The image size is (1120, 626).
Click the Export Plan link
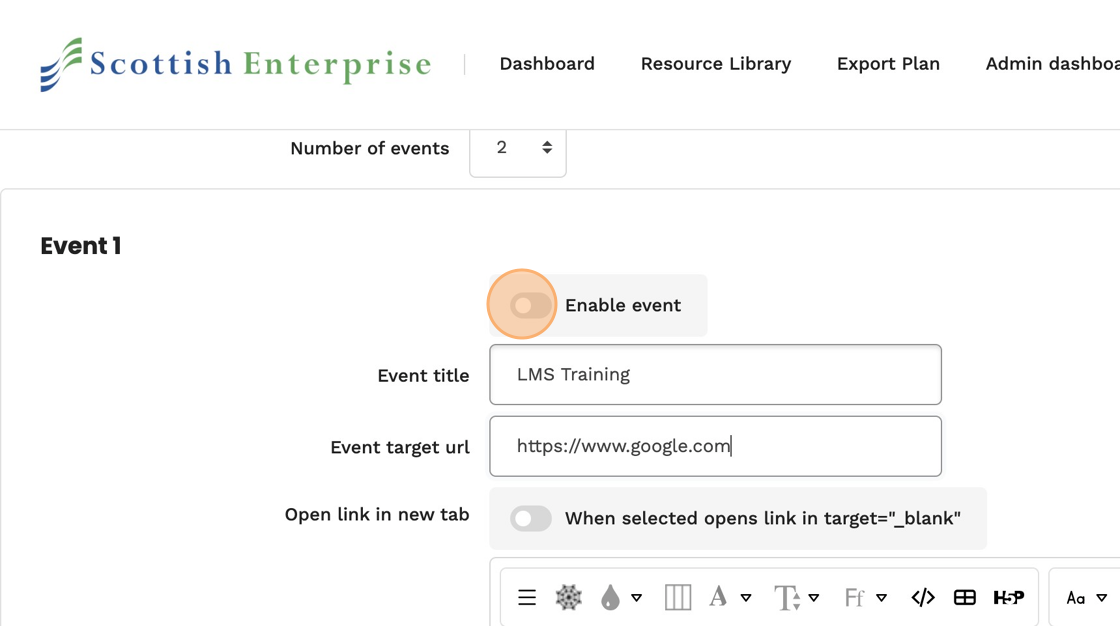coord(888,64)
